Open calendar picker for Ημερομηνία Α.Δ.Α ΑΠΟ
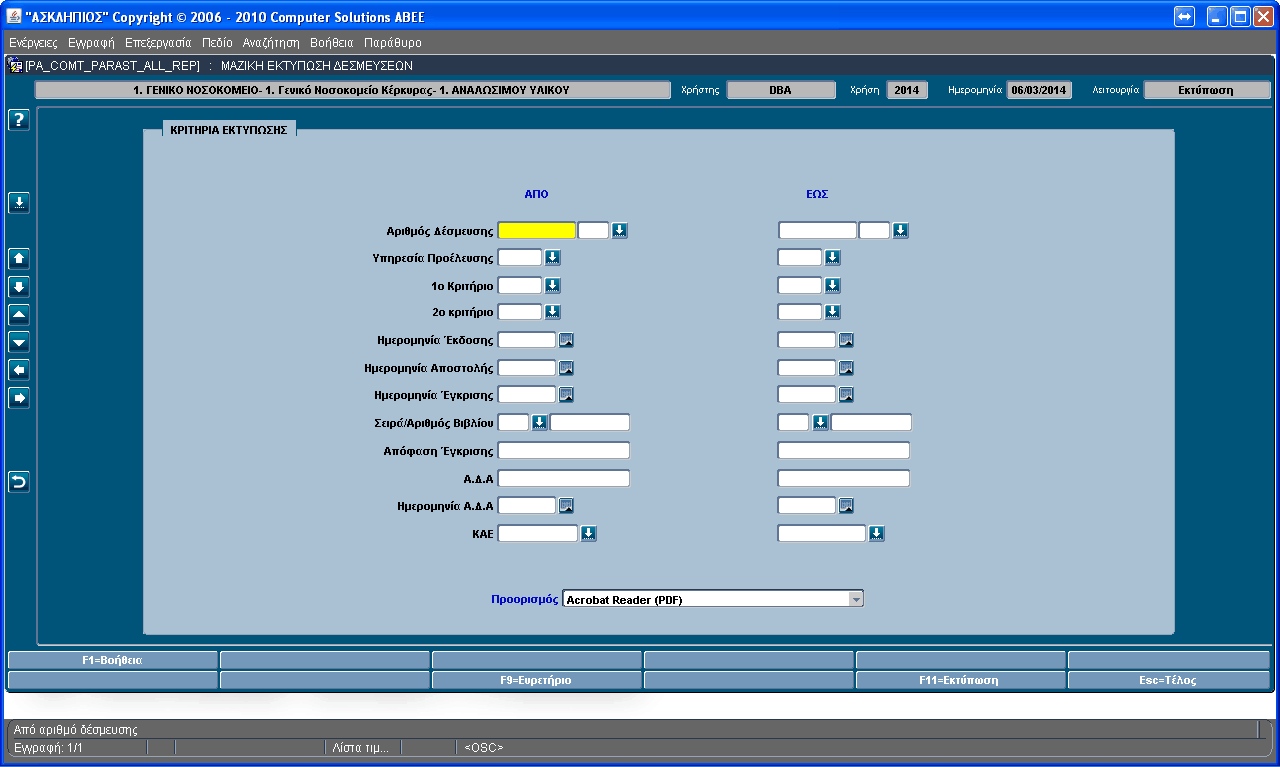This screenshot has height=767, width=1280. coord(566,506)
